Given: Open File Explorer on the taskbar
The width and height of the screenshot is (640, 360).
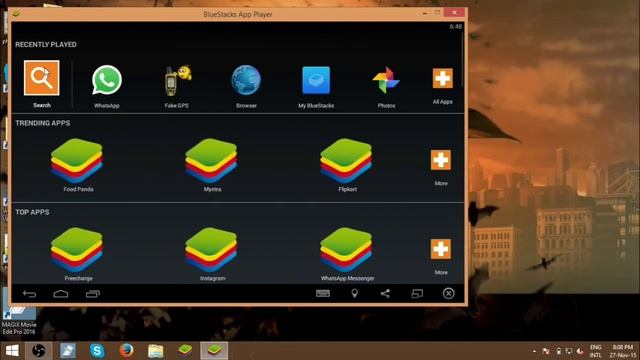Looking at the screenshot, I should (156, 351).
